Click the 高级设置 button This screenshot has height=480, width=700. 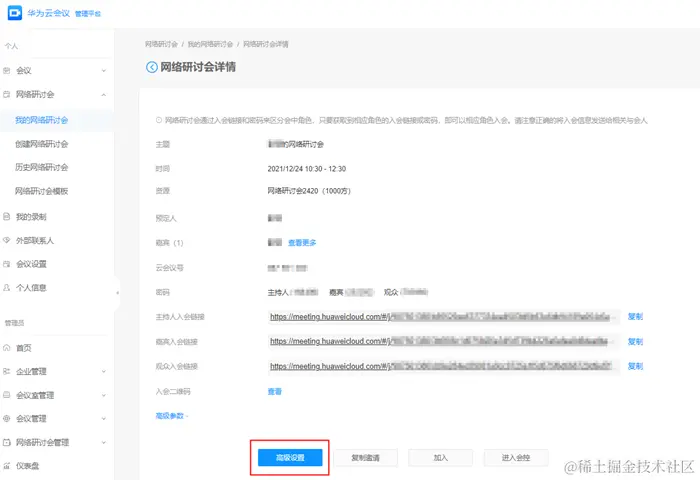[x=290, y=458]
